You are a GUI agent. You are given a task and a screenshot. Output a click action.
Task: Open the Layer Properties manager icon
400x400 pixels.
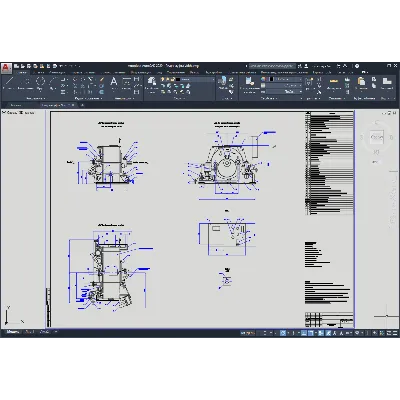coord(152,81)
